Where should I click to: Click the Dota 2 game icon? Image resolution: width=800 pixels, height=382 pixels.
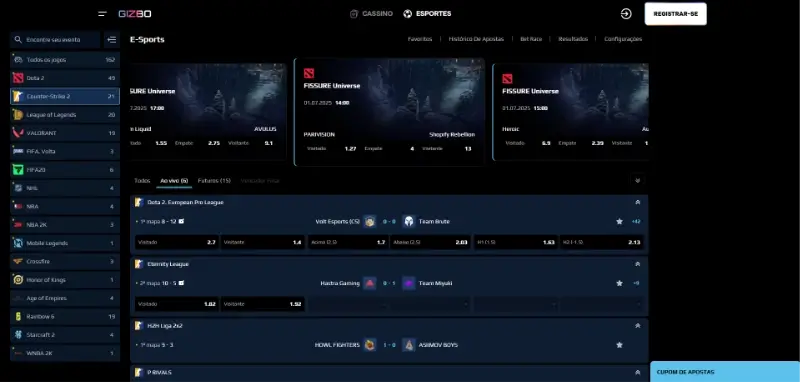pyautogui.click(x=18, y=78)
